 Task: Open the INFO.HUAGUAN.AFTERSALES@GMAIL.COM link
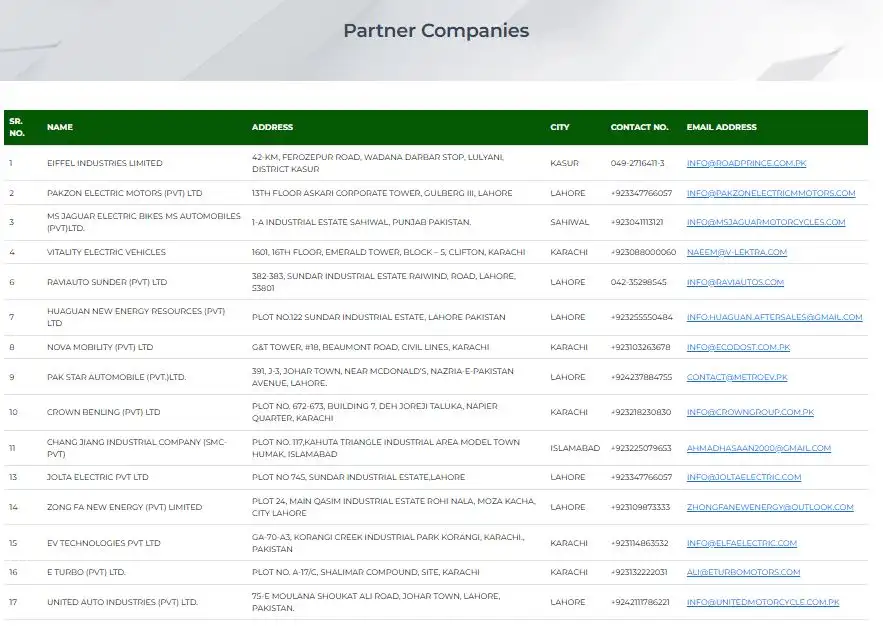[x=774, y=317]
